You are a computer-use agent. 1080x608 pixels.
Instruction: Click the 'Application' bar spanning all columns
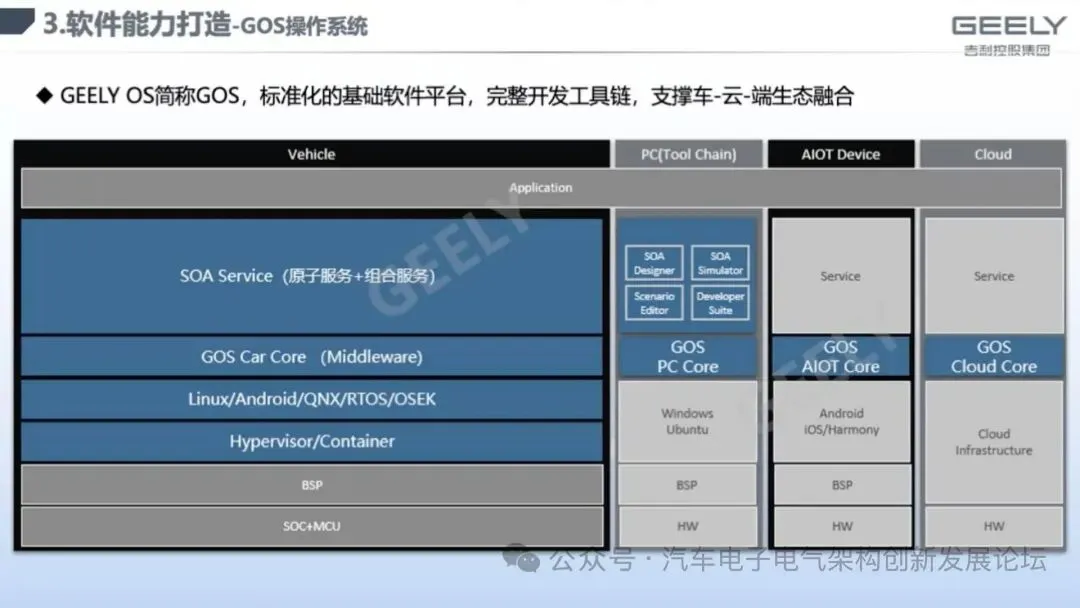[541, 188]
